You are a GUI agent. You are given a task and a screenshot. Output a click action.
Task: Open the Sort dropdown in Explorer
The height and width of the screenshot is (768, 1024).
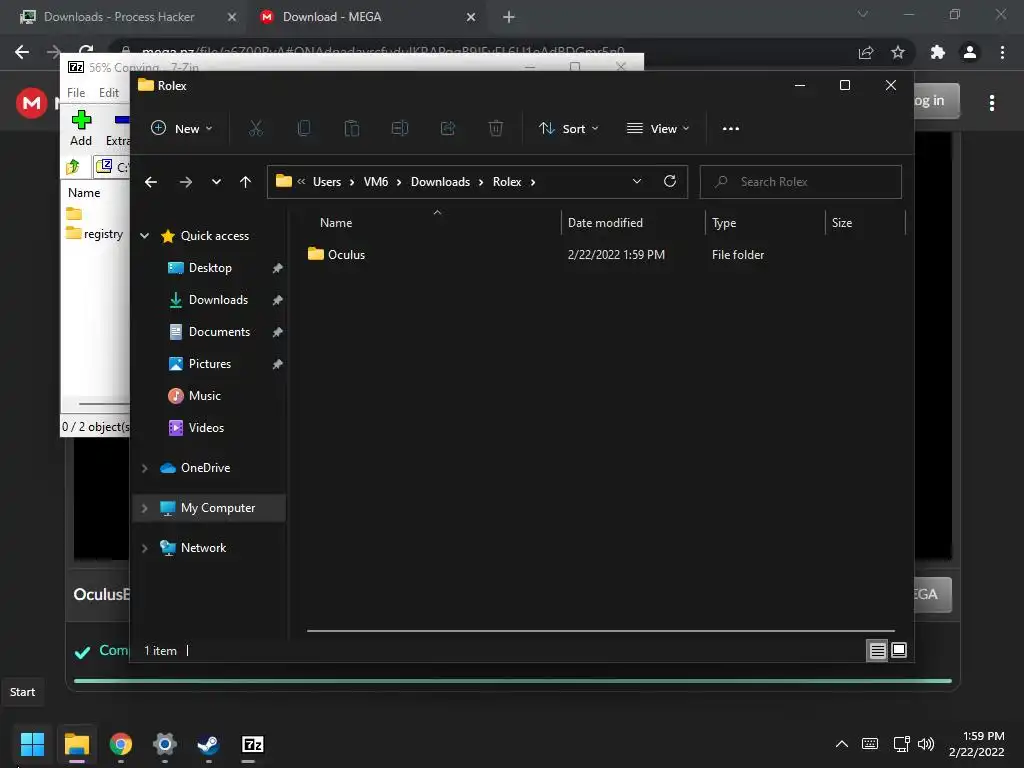[568, 129]
